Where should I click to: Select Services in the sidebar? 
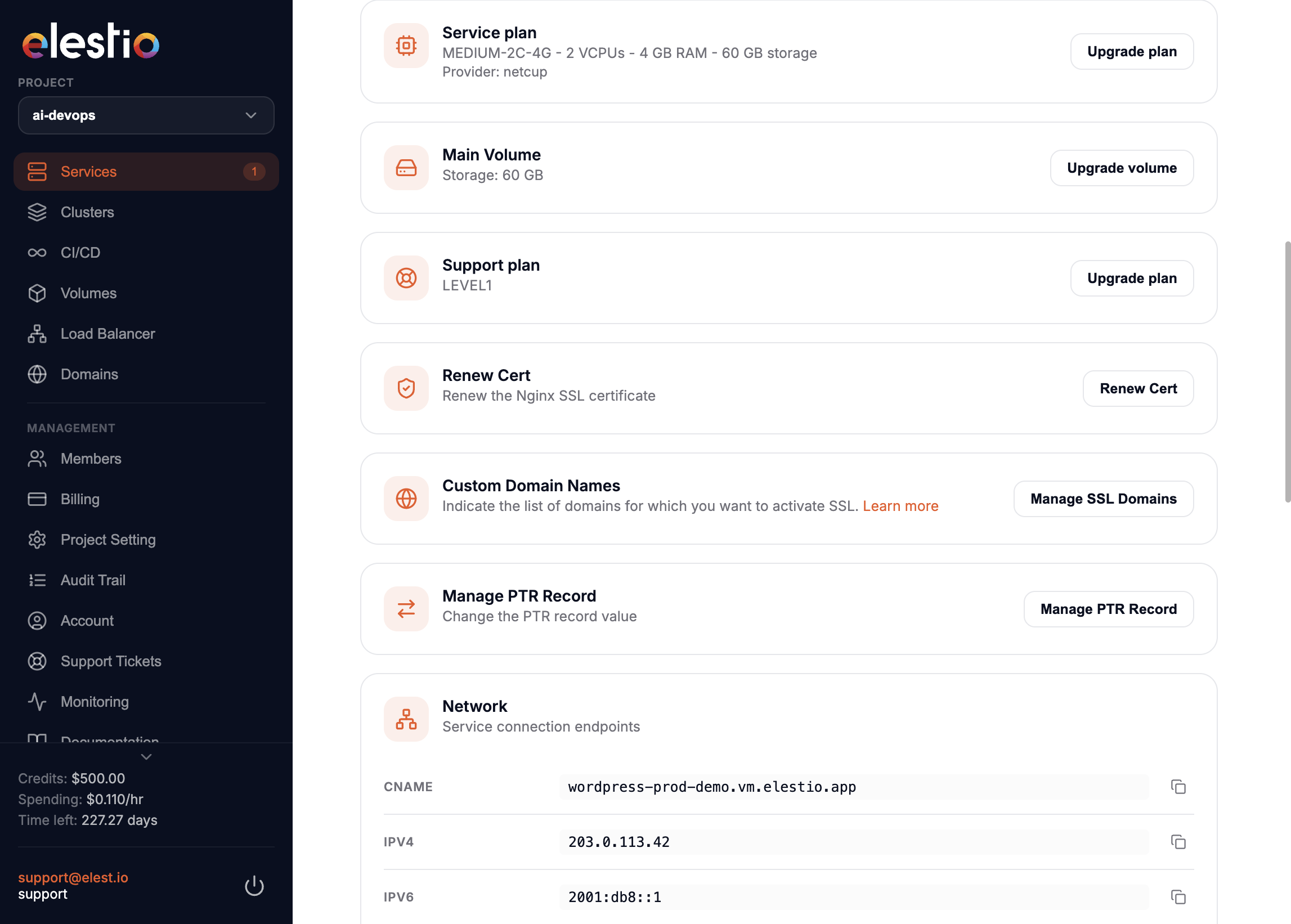[x=146, y=171]
